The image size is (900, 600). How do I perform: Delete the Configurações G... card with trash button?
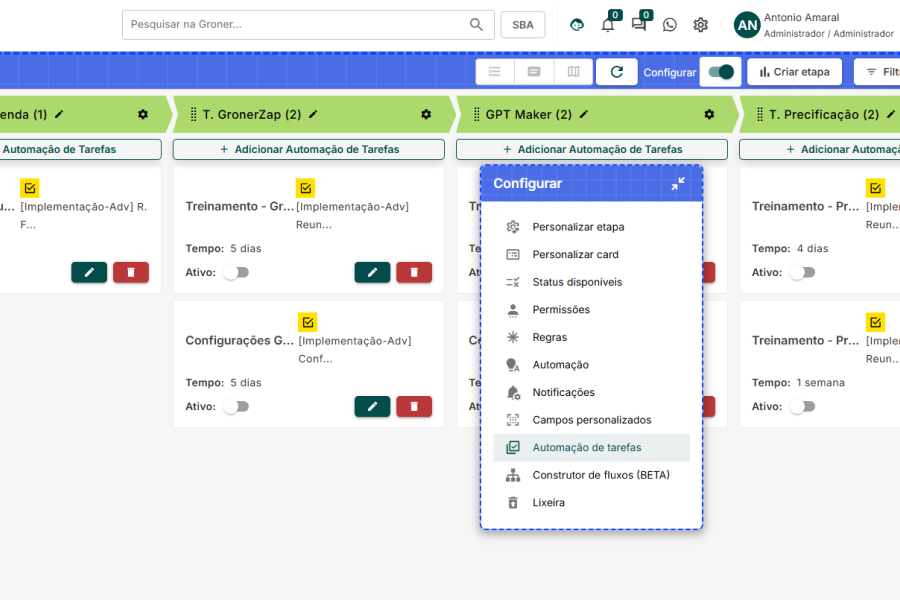414,406
